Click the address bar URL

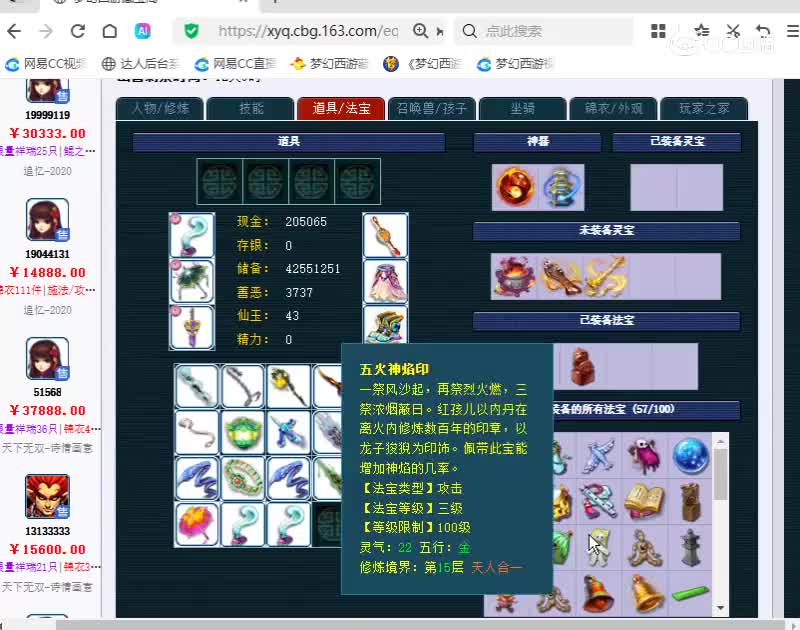click(308, 31)
